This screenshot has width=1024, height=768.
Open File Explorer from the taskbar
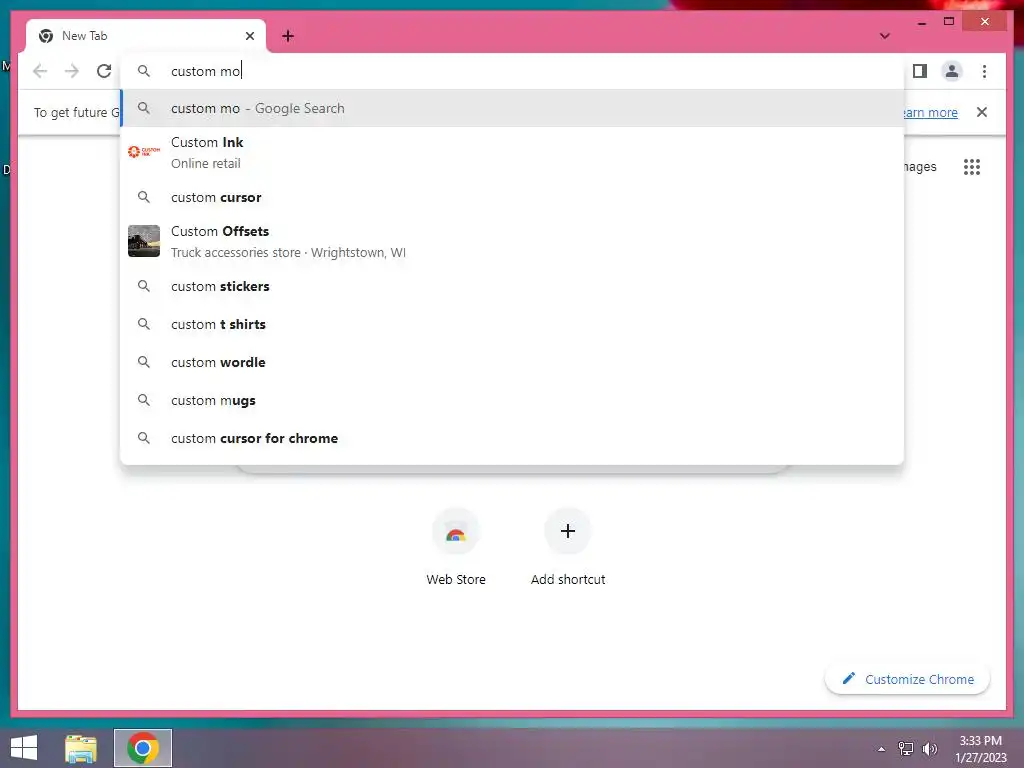(81, 748)
